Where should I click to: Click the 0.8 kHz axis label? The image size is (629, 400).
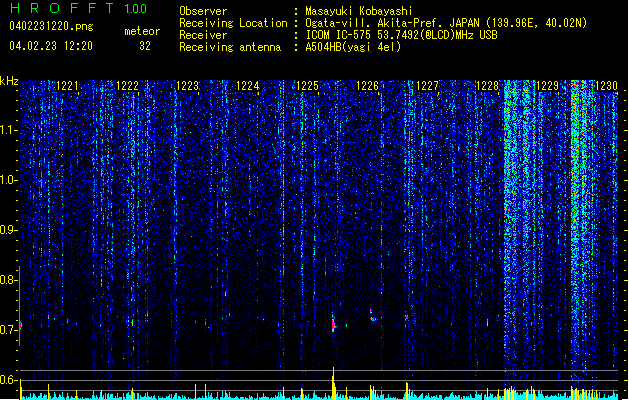point(9,280)
